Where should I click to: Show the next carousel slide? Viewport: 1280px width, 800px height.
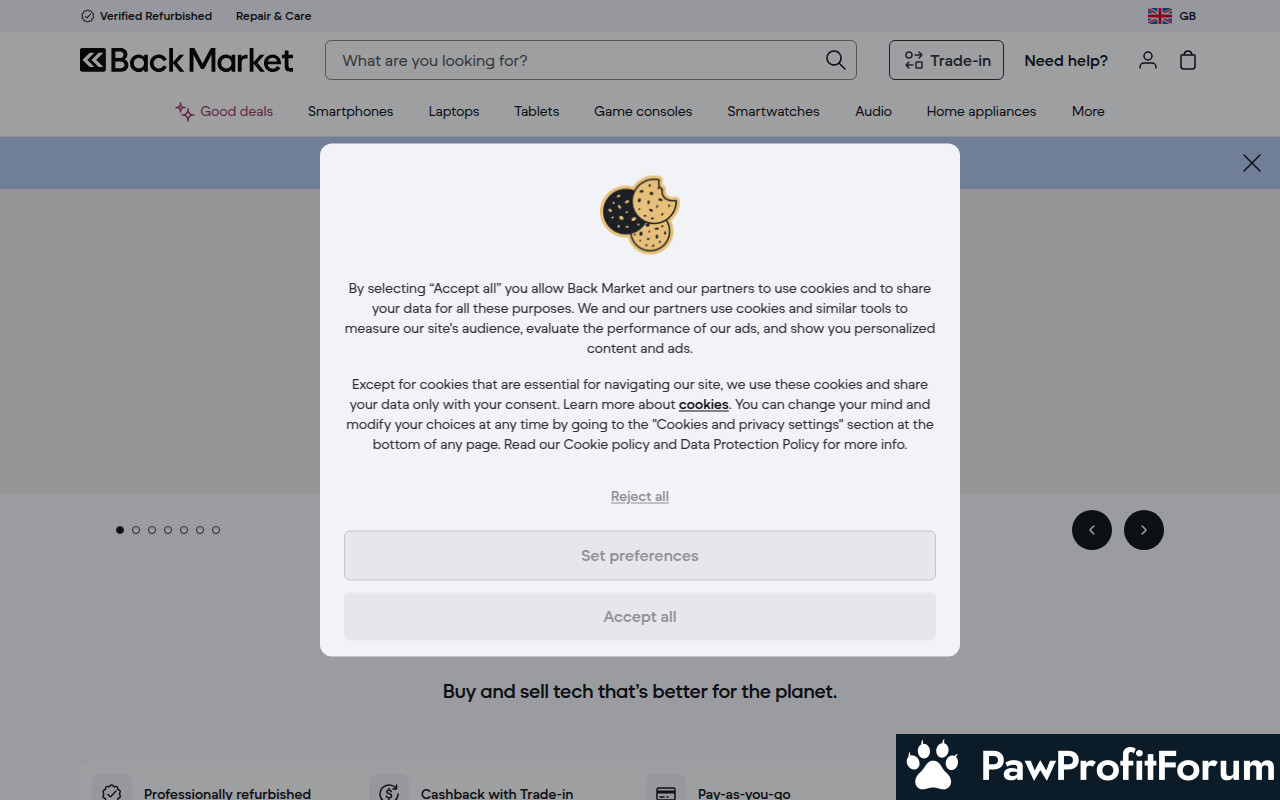[x=1144, y=530]
